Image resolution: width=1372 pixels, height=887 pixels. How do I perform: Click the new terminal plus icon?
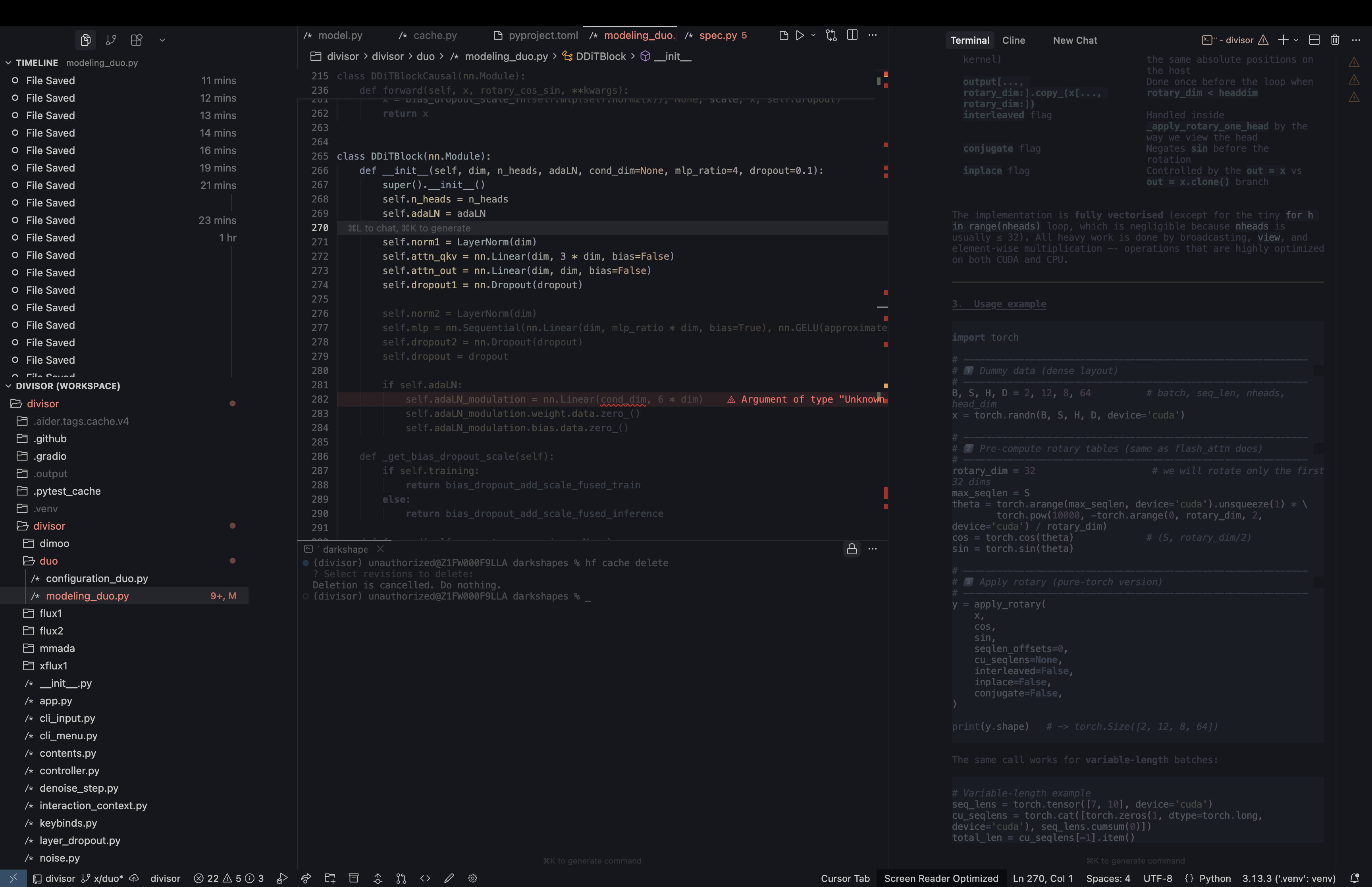(1283, 40)
